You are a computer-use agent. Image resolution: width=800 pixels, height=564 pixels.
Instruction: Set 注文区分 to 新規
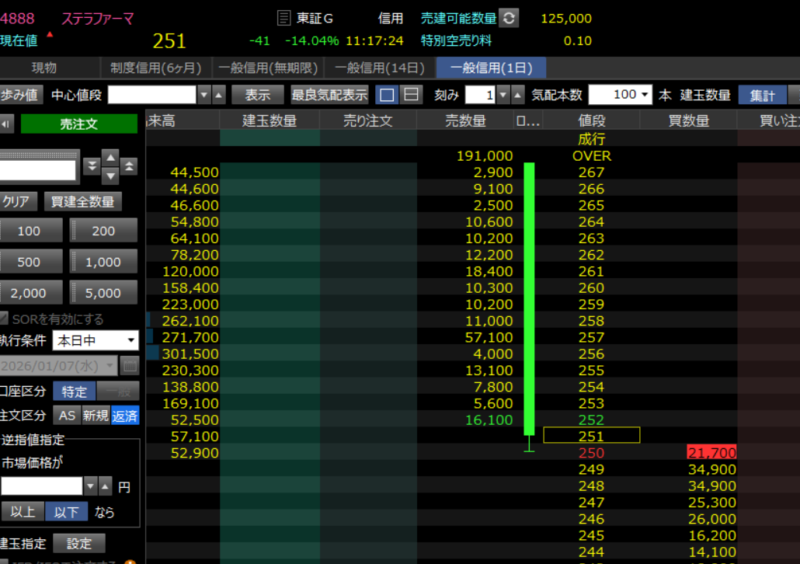(96, 415)
